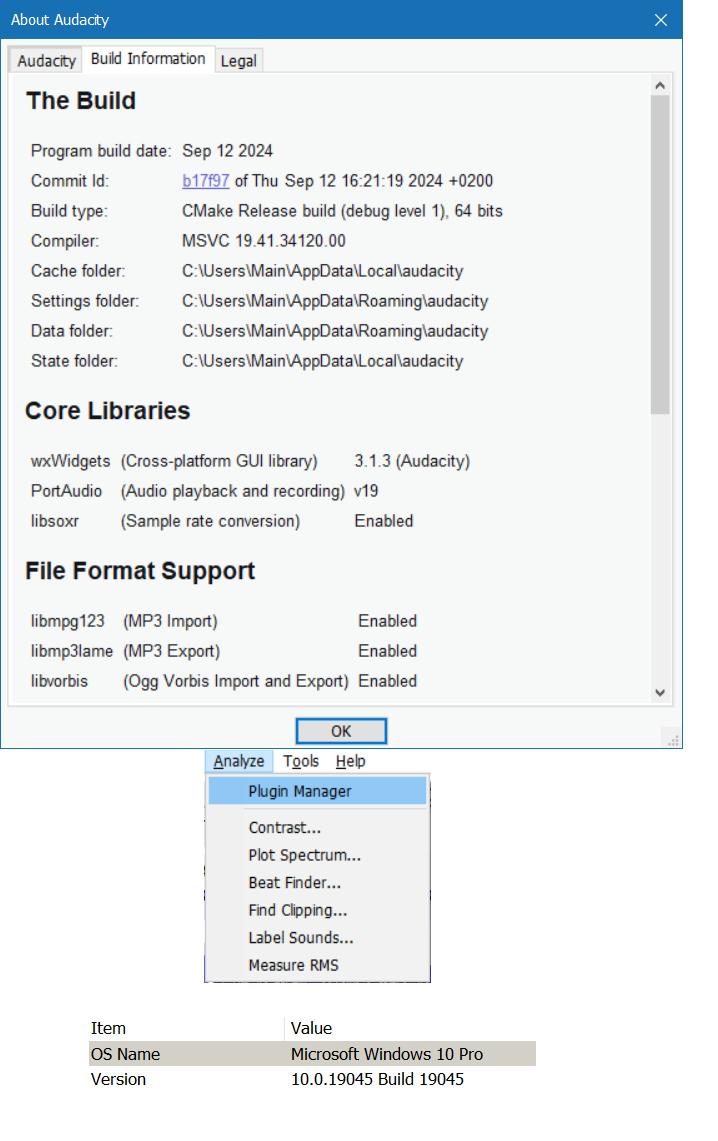
Task: Click the dialog resize grip corner
Action: (674, 740)
